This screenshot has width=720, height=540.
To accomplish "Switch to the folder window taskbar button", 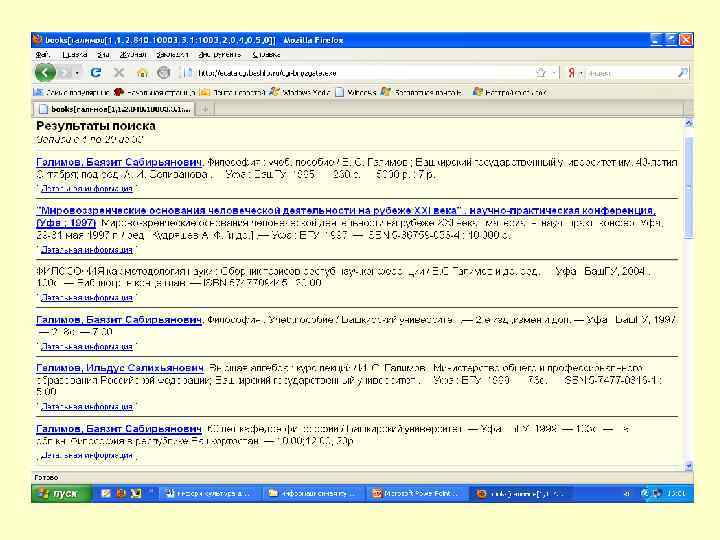I will [x=315, y=493].
